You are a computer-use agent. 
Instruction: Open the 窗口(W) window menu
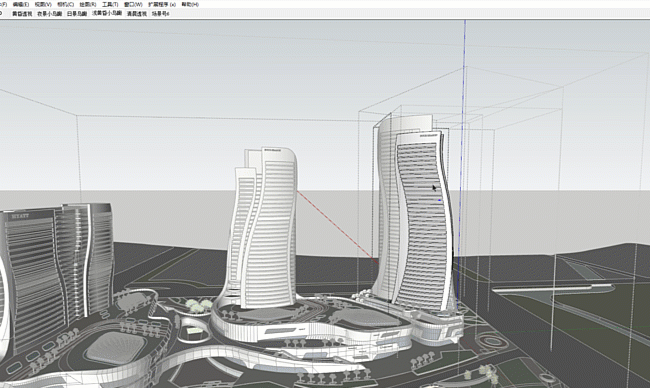click(133, 4)
